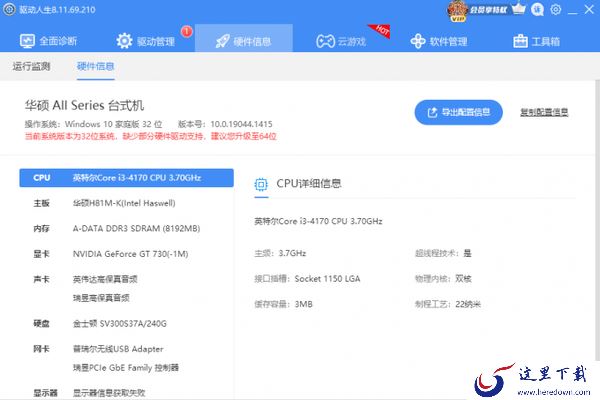Click the 华硕 All Series 台式机 title
The height and width of the screenshot is (400, 600).
coord(85,105)
